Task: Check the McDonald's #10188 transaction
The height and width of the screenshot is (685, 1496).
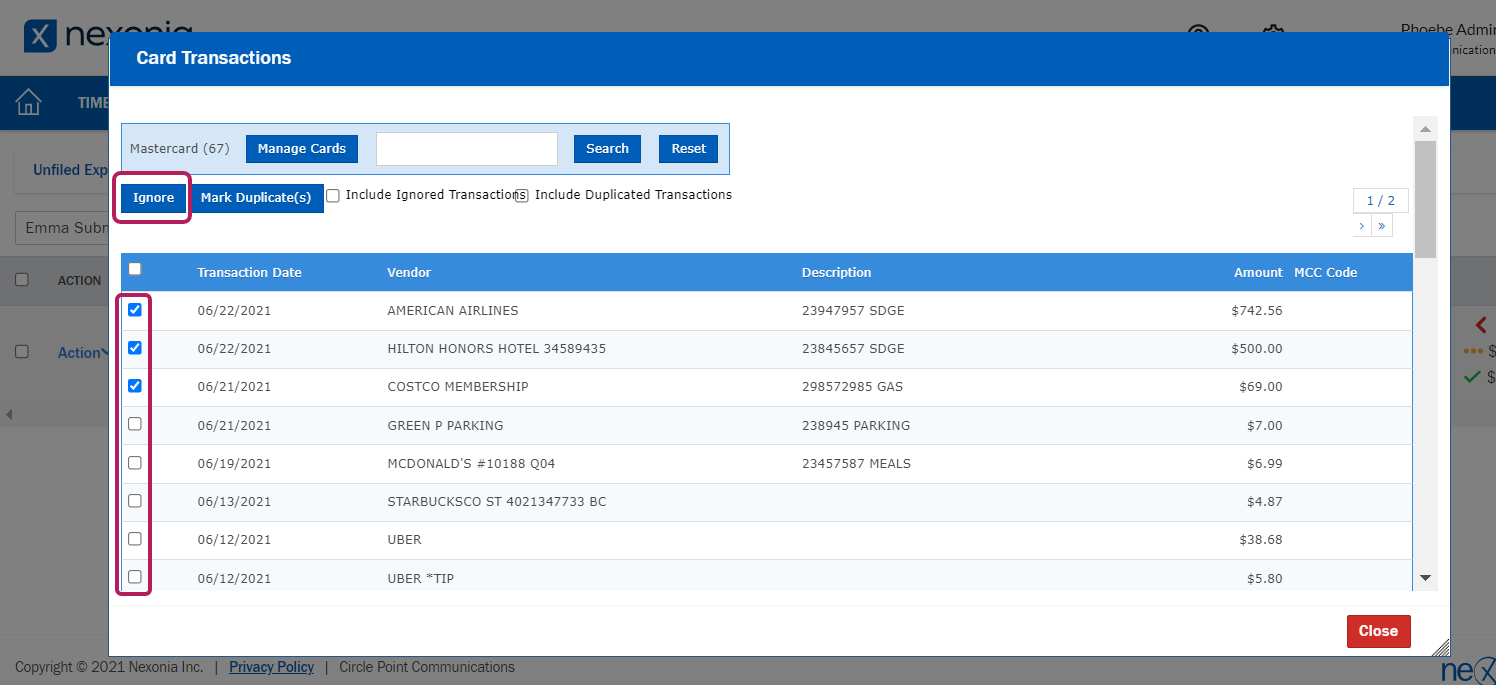Action: pyautogui.click(x=135, y=463)
